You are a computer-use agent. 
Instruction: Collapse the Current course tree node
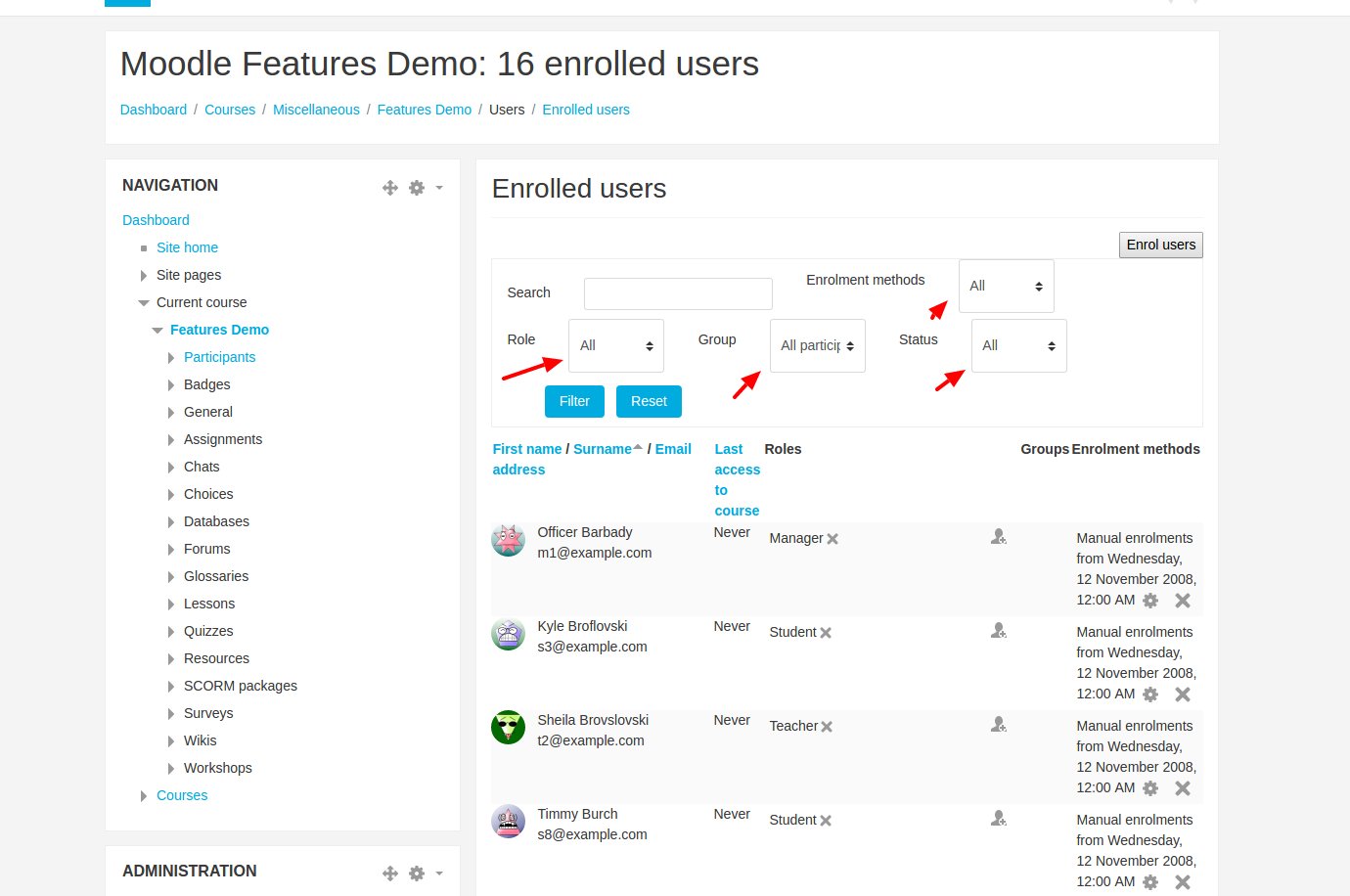click(144, 303)
